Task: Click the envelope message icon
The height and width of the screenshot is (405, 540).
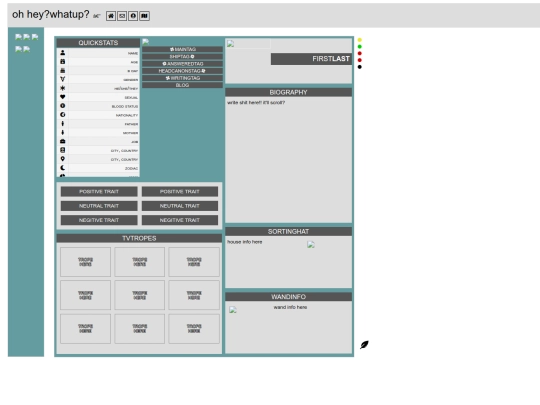Action: (122, 16)
